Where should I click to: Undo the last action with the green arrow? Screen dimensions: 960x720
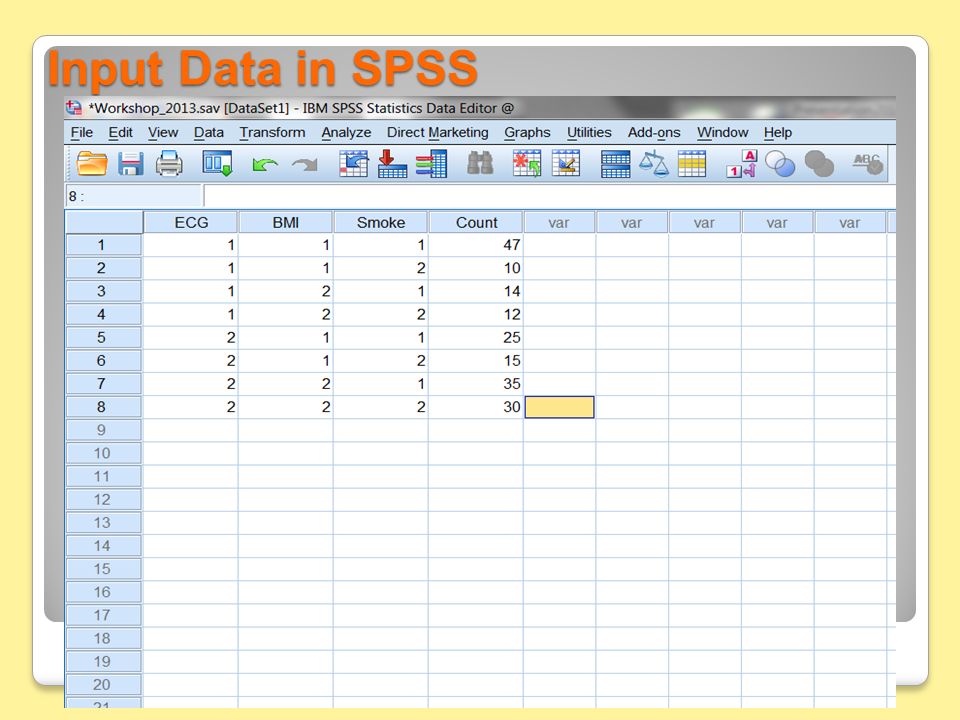pos(265,165)
